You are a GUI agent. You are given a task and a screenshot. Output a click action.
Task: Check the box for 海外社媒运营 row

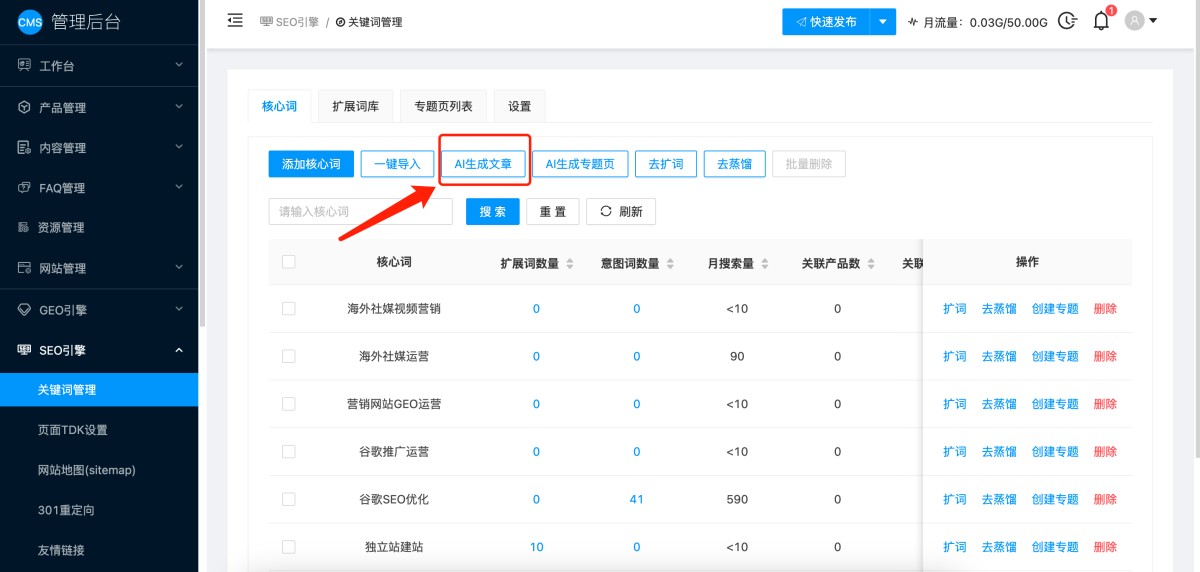pyautogui.click(x=289, y=356)
